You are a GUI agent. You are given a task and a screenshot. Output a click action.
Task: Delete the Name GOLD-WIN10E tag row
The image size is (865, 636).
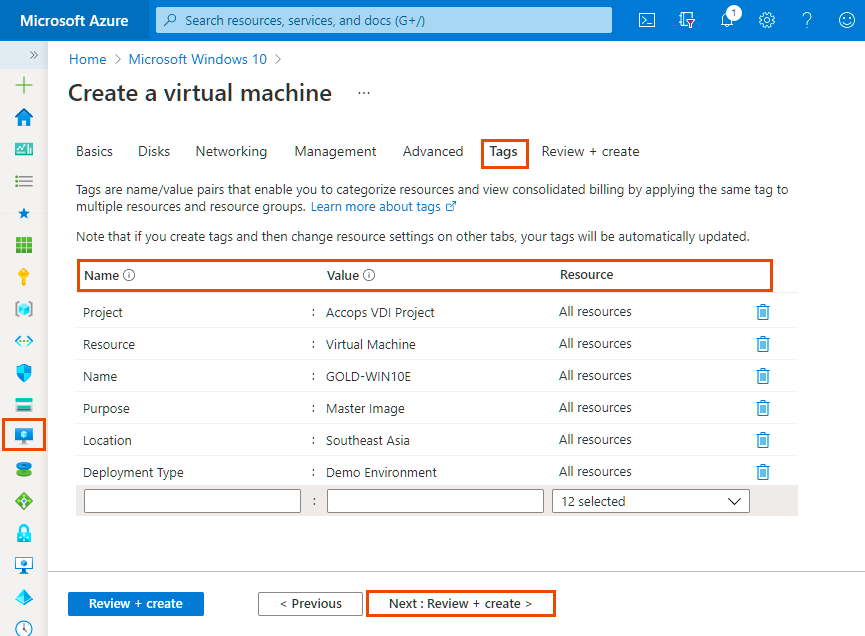pyautogui.click(x=763, y=376)
